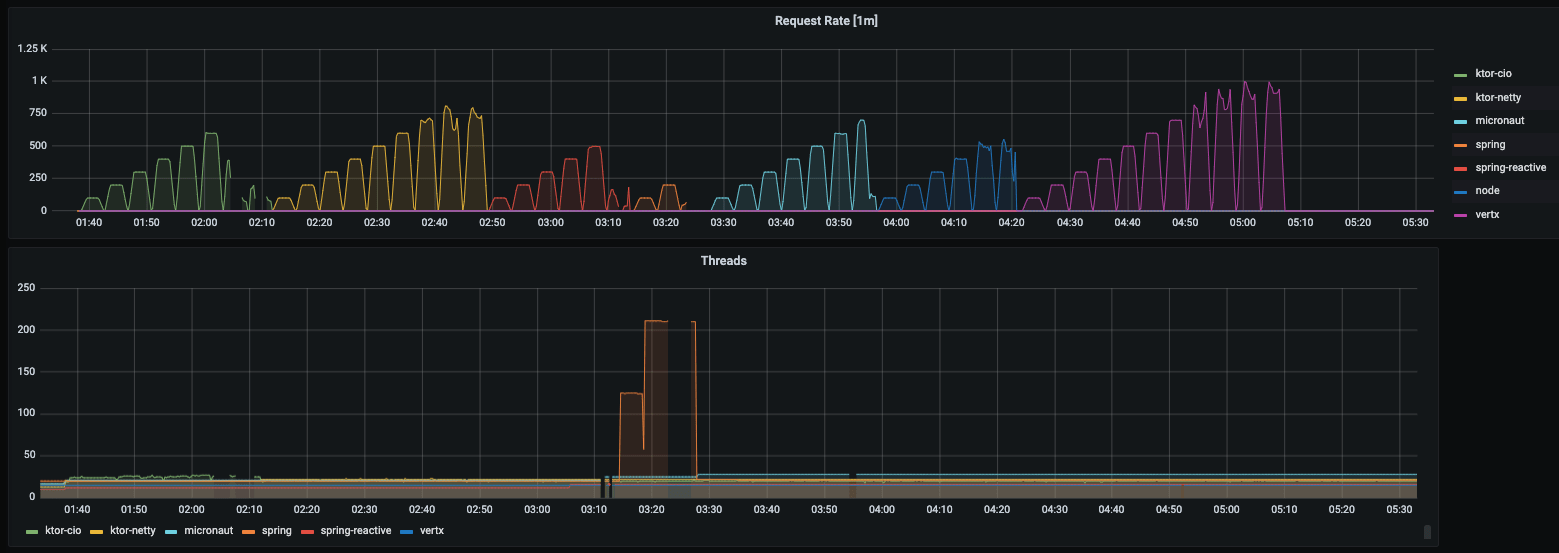Click ktor-cio color swatch in Threads legend
This screenshot has height=553, width=1559.
coord(32,531)
